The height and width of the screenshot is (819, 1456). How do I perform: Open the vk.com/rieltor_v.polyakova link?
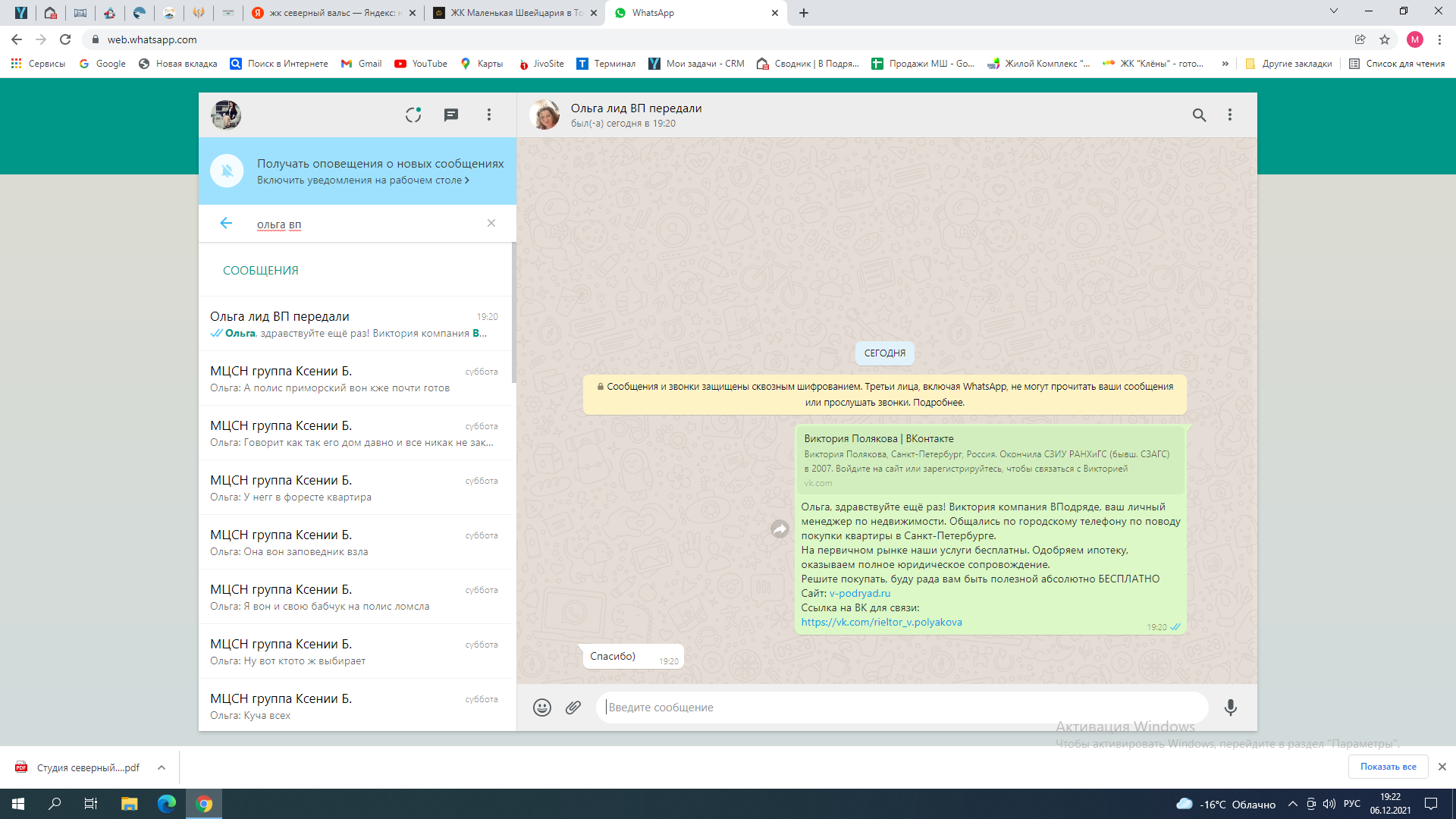881,623
